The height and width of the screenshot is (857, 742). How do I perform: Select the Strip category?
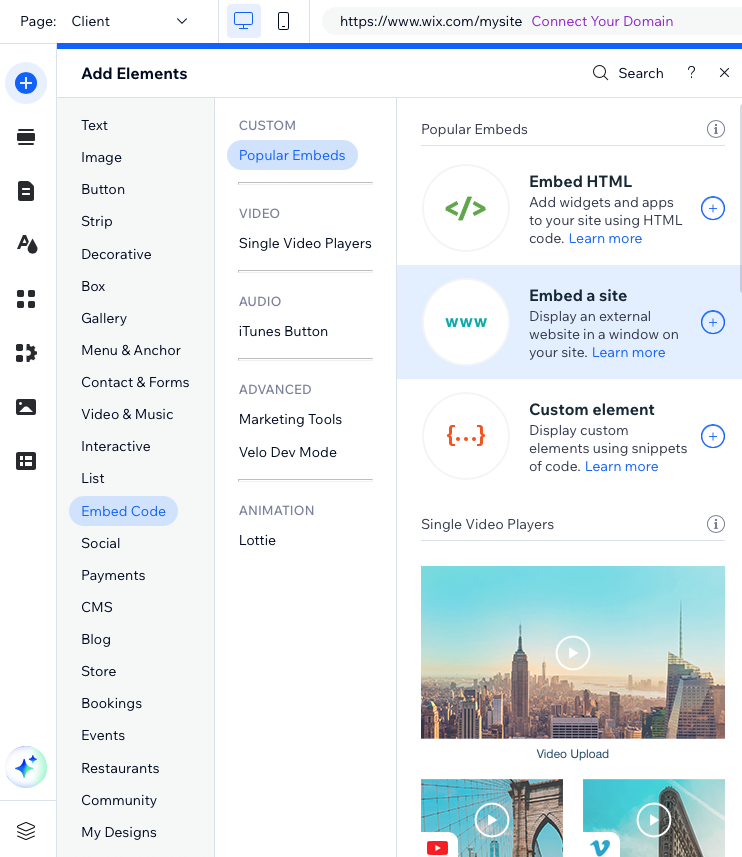[97, 221]
